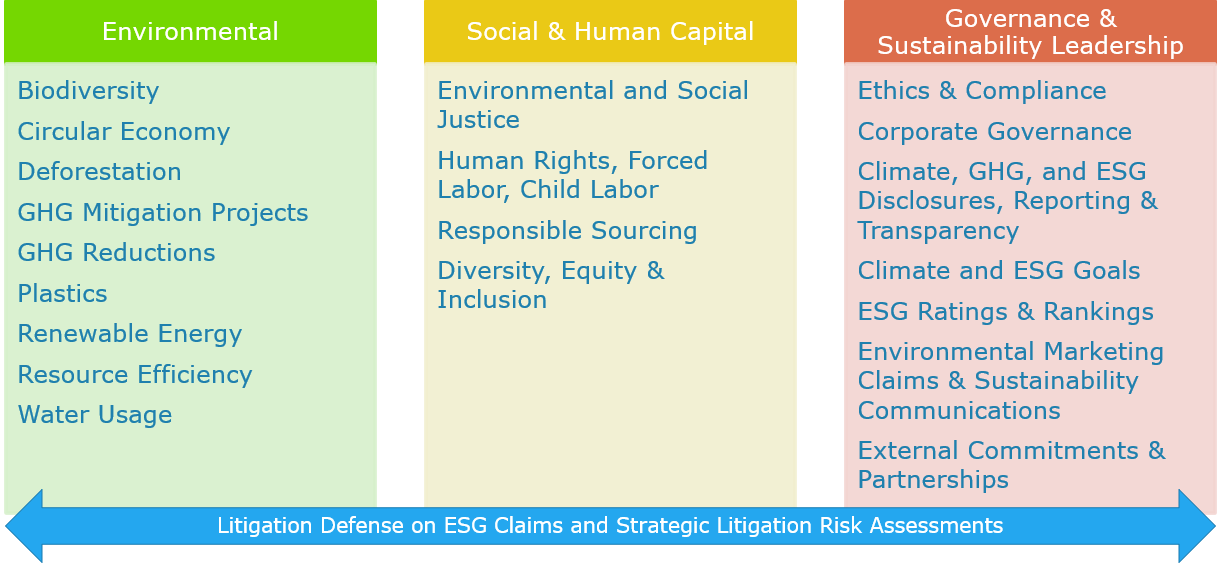Open the Corporate Governance link
The width and height of the screenshot is (1218, 568).
995,132
